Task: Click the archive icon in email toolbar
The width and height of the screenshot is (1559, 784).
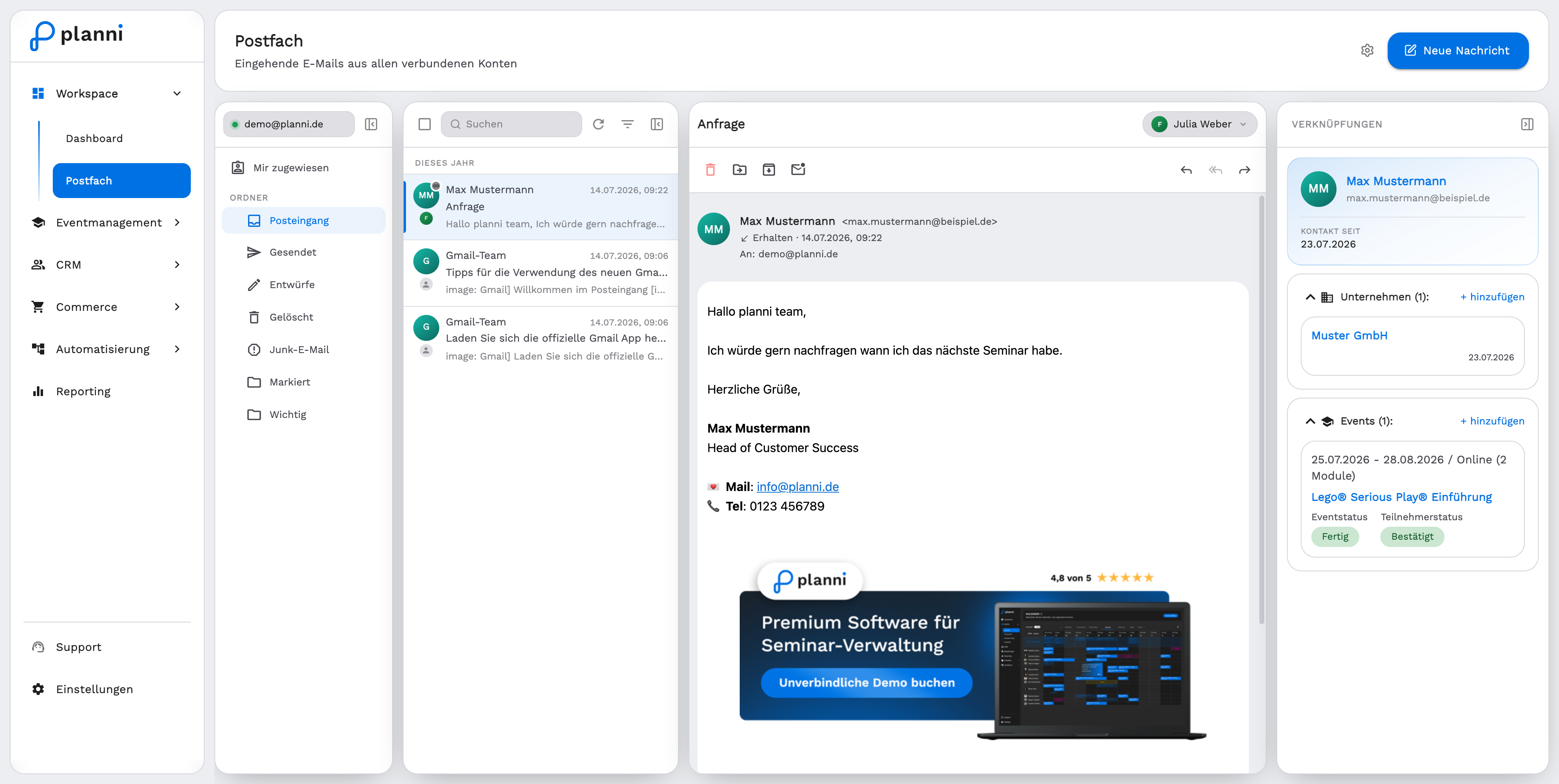Action: 769,170
